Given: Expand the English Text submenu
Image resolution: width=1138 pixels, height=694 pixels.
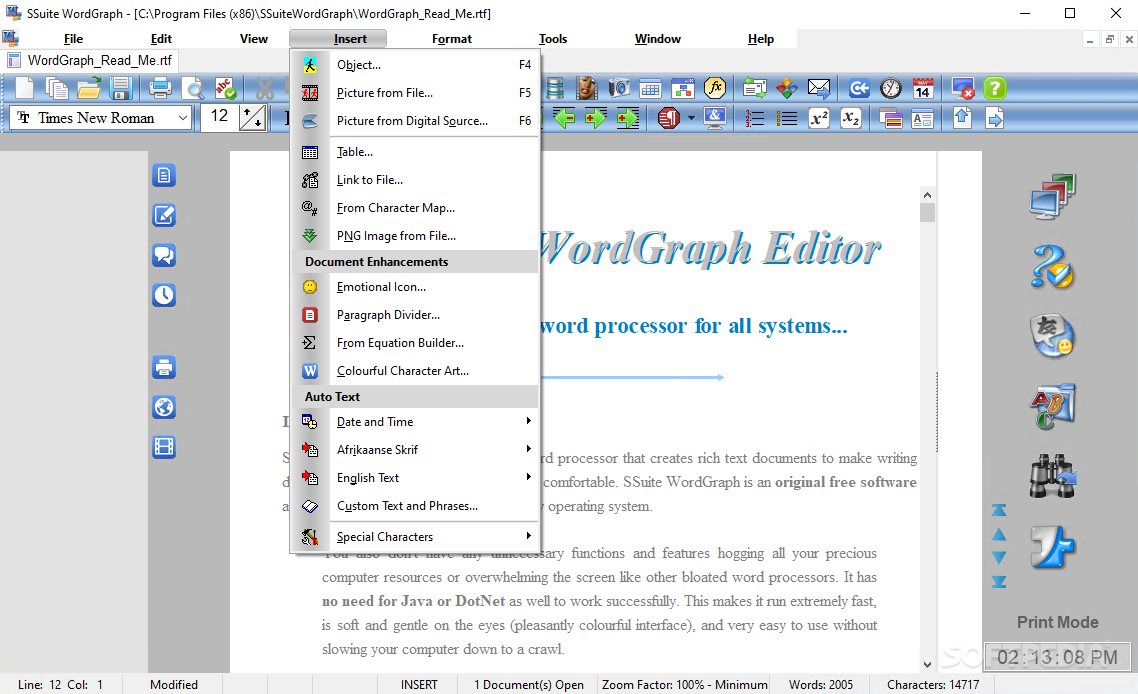Looking at the screenshot, I should coord(415,478).
